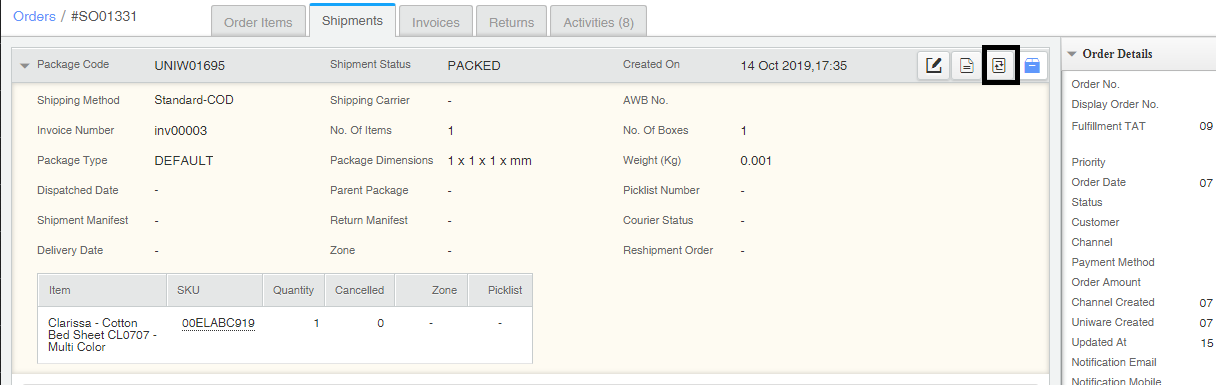
Task: Collapse the Package Code UNIW01695 section
Action: (x=25, y=65)
